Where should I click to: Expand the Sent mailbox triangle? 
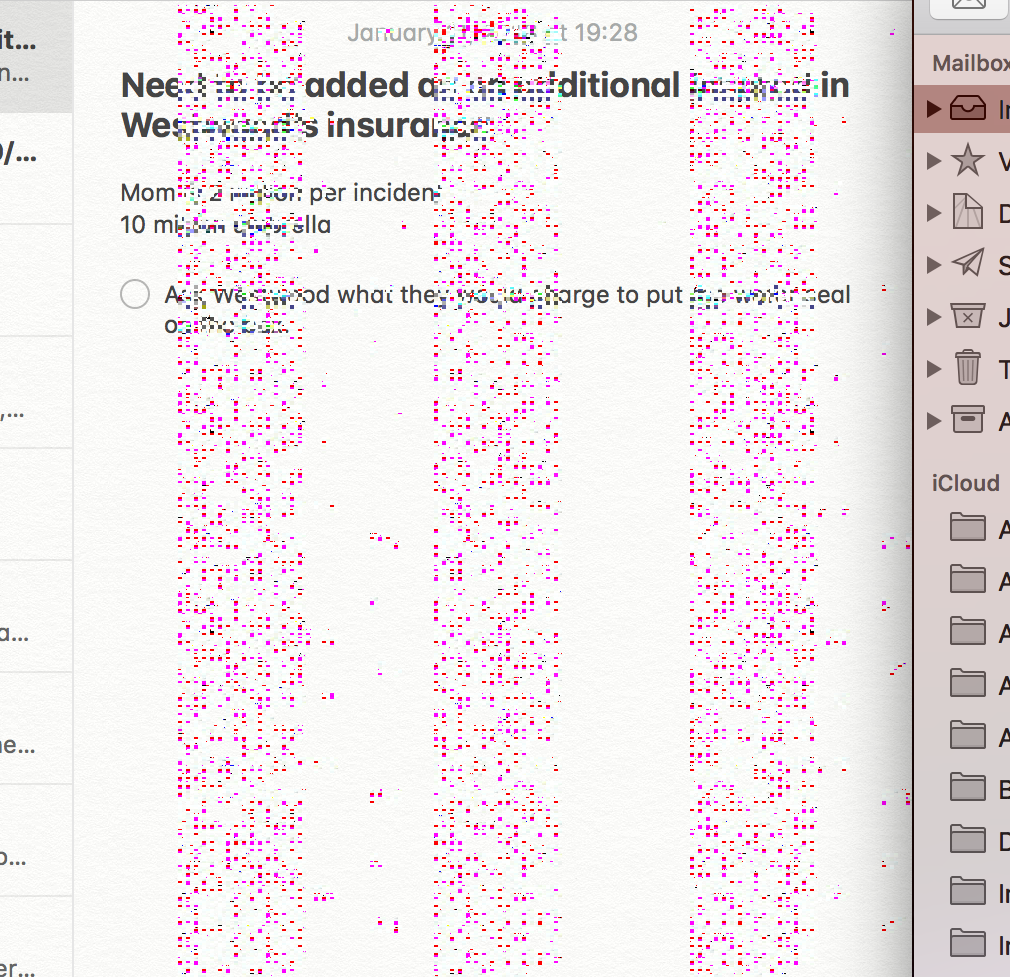934,265
